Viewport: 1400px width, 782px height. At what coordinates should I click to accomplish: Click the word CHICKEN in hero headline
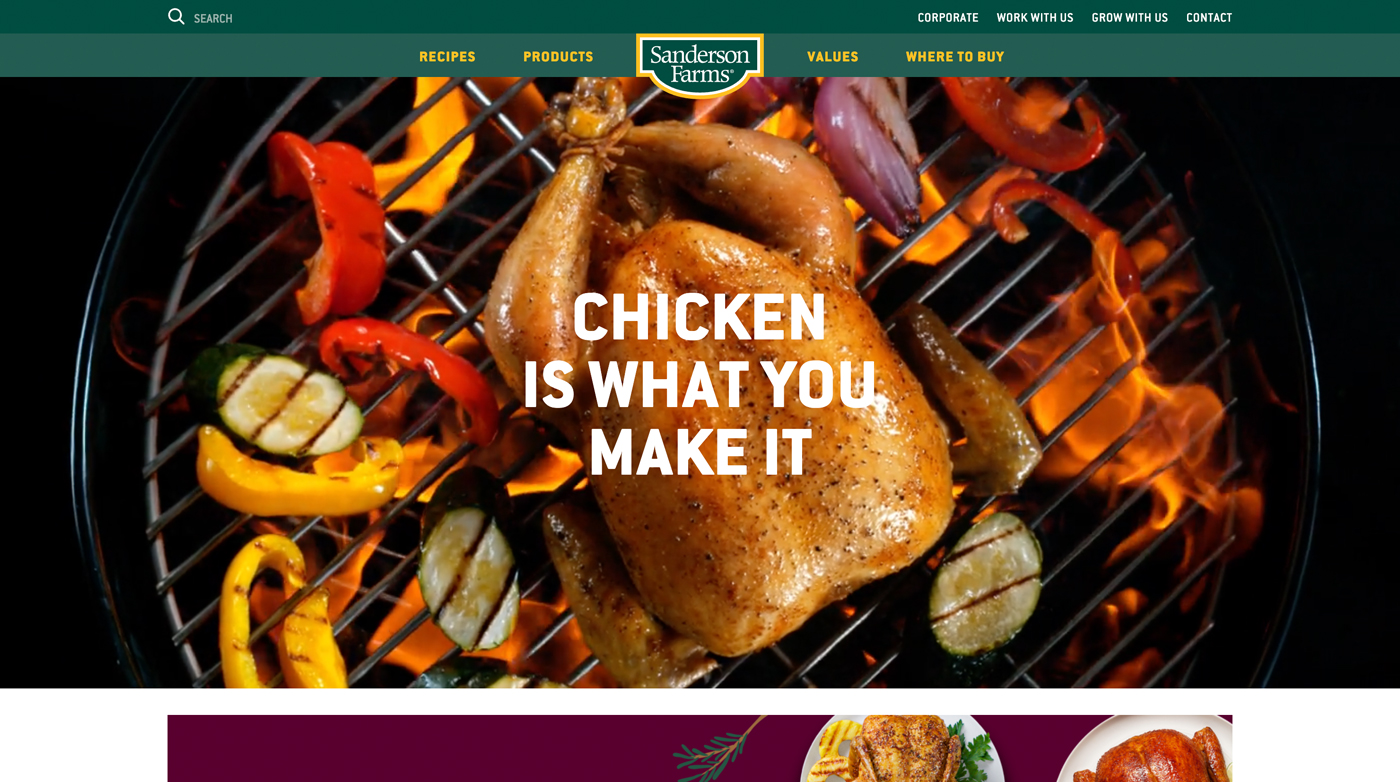[x=700, y=317]
